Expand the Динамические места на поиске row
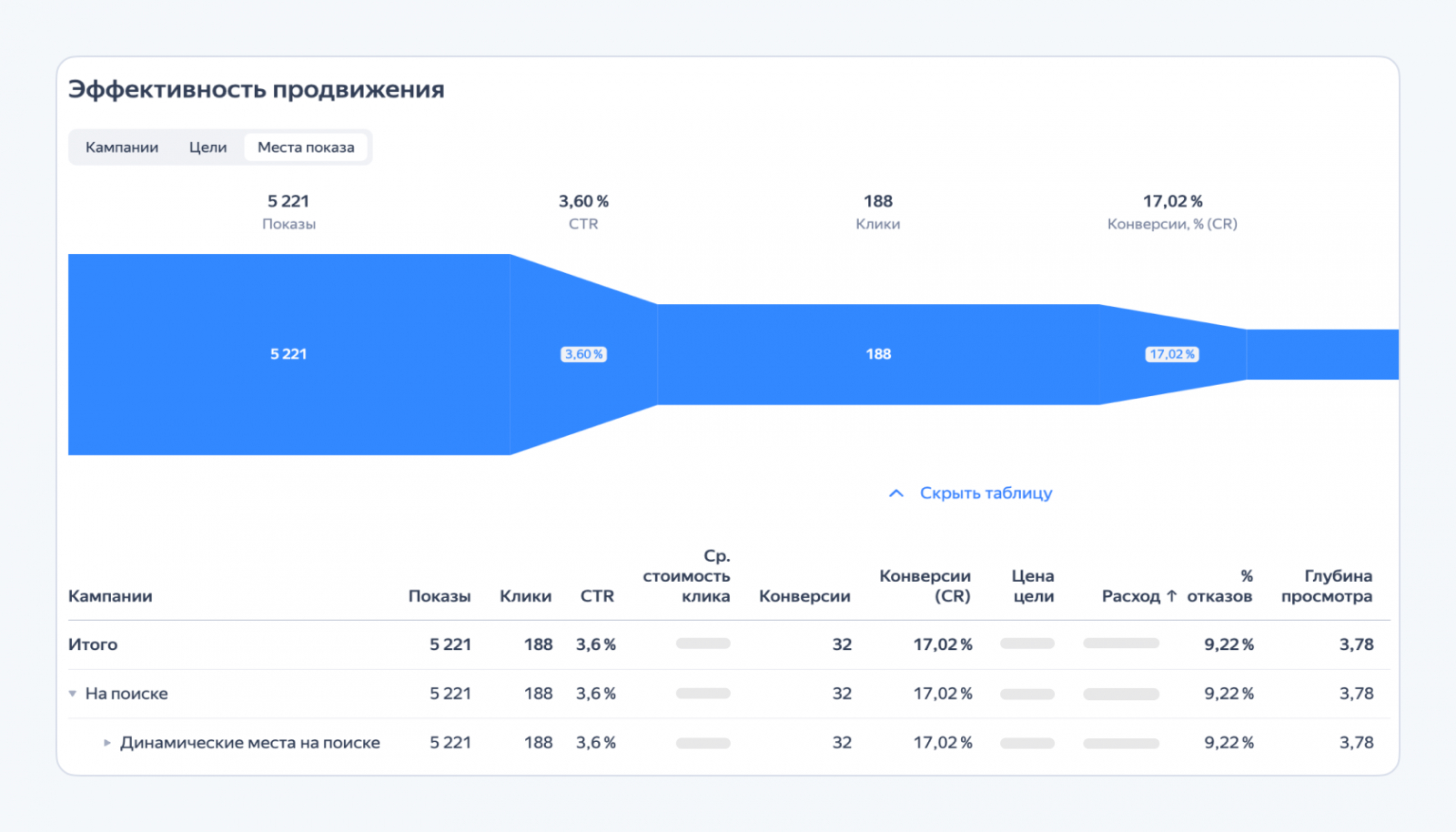The height and width of the screenshot is (832, 1456). pos(107,742)
